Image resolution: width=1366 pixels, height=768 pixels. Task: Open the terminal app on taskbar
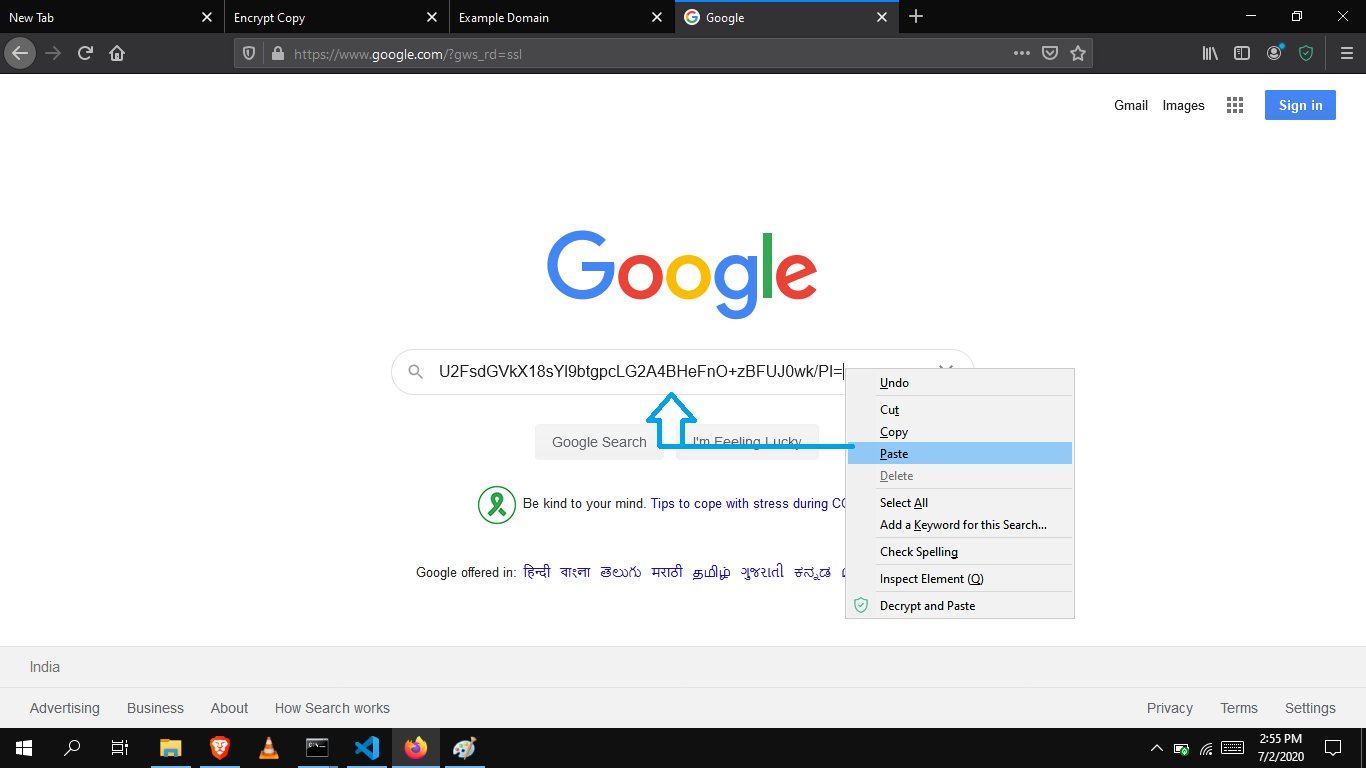coord(317,748)
